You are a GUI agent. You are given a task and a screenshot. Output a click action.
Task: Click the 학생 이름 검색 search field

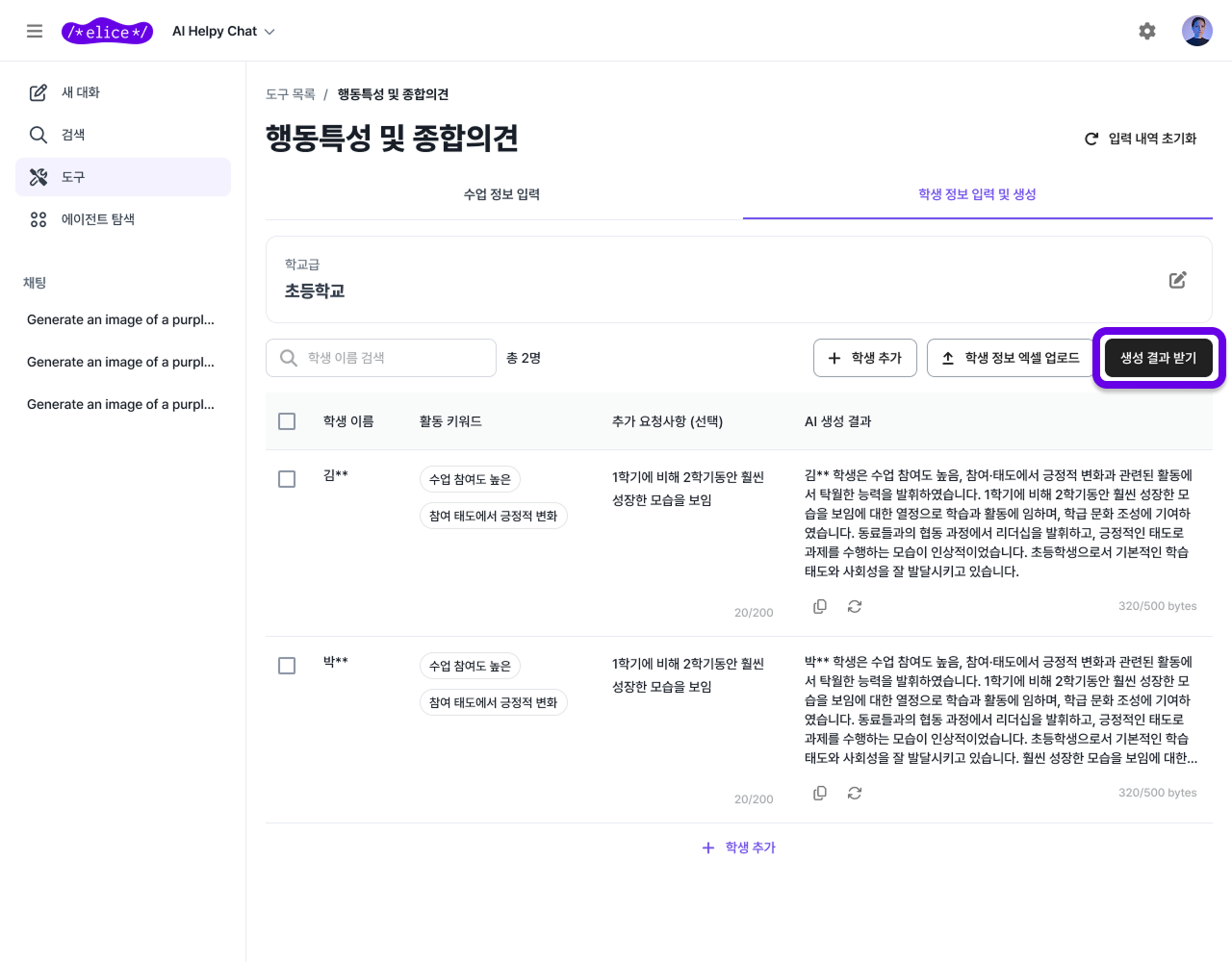395,358
